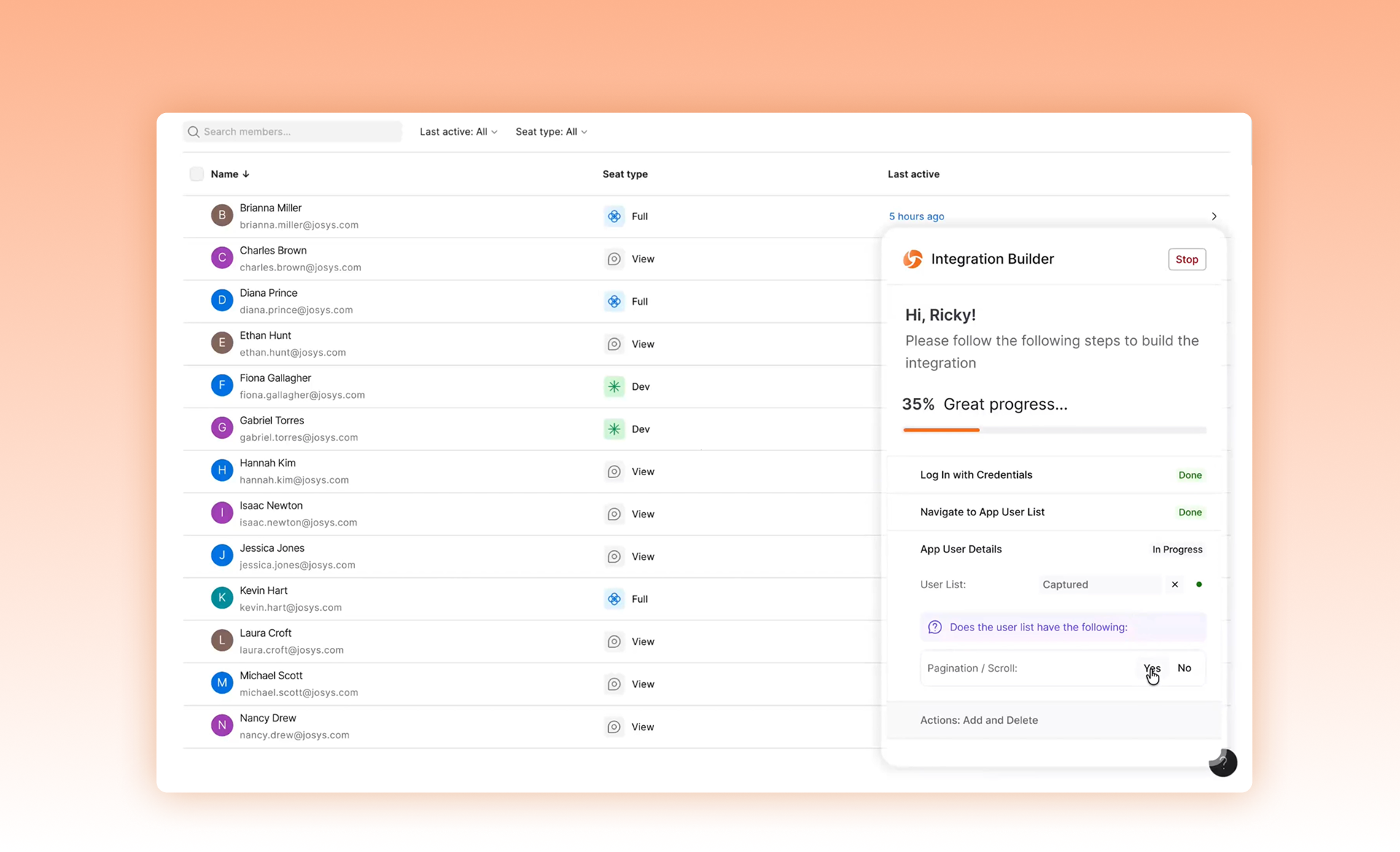Click Diana Prince's avatar icon
1400x852 pixels.
tap(222, 300)
